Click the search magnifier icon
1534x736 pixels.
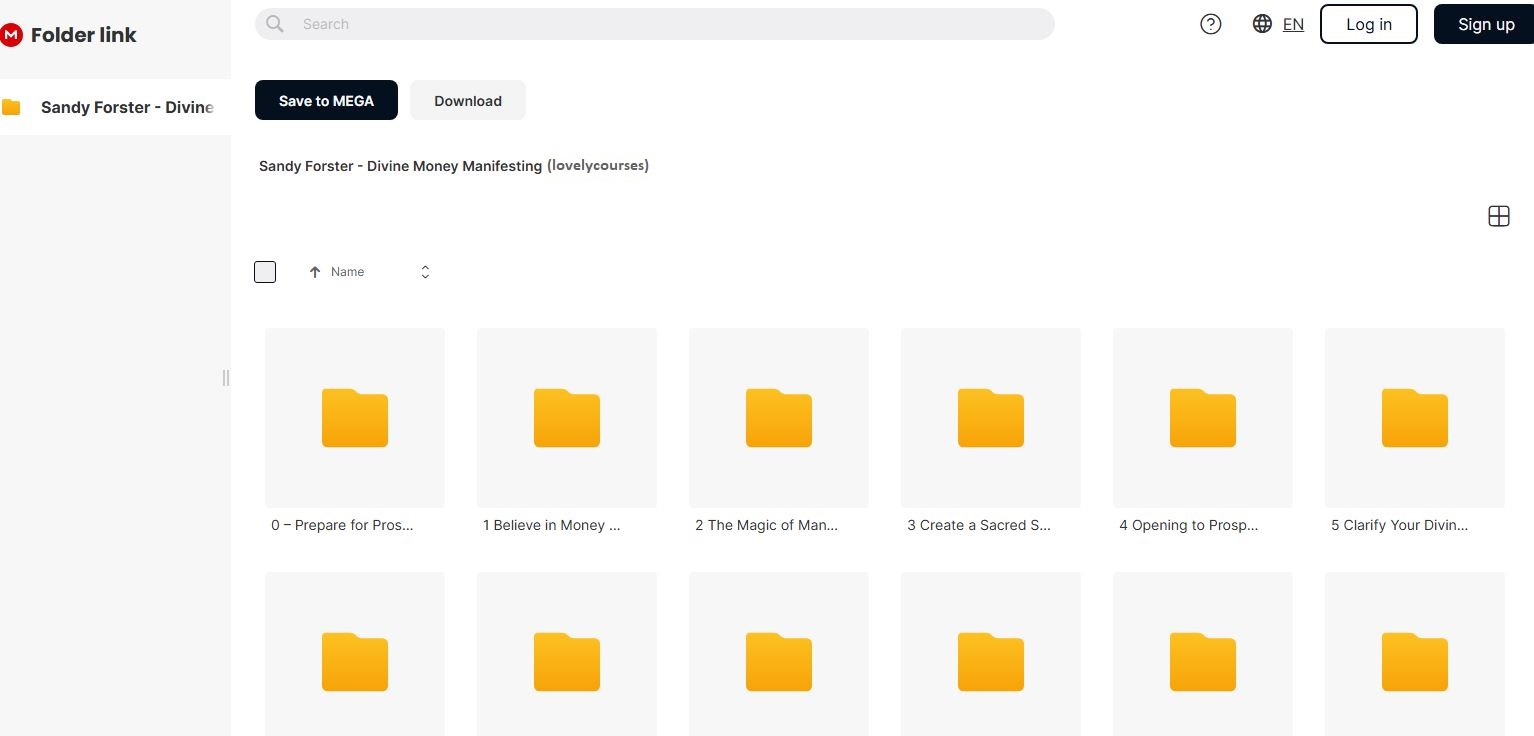(275, 24)
